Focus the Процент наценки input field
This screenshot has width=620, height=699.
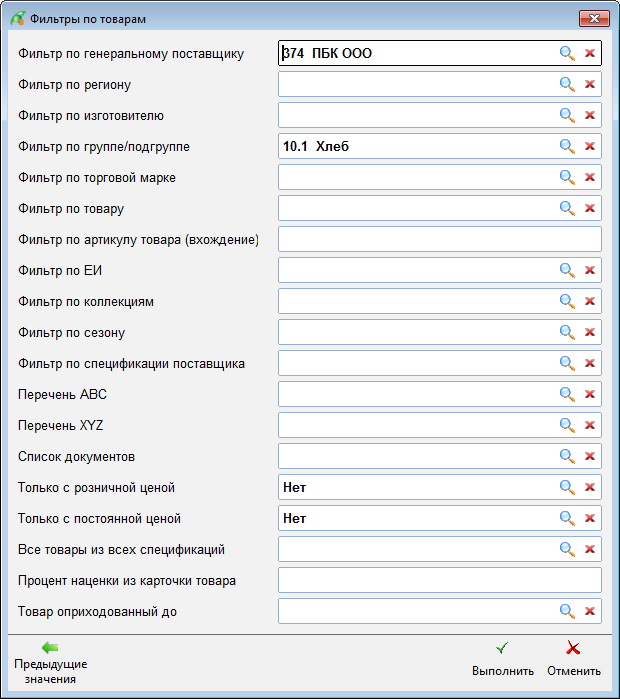tap(439, 580)
